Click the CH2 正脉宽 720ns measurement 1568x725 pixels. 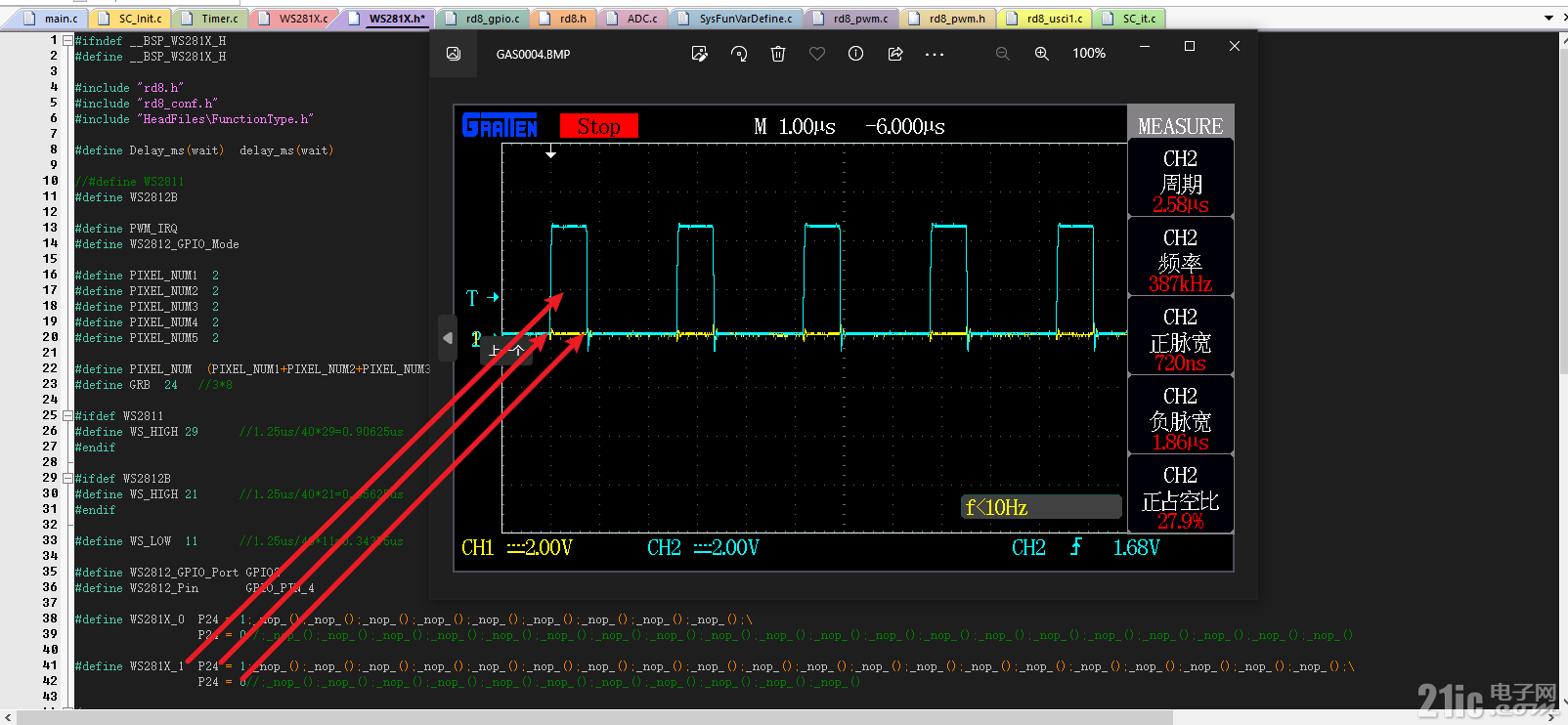[1180, 336]
